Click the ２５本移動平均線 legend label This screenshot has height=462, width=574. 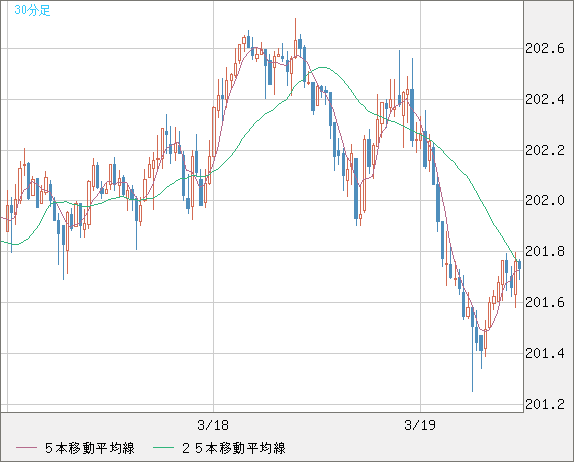[x=234, y=448]
